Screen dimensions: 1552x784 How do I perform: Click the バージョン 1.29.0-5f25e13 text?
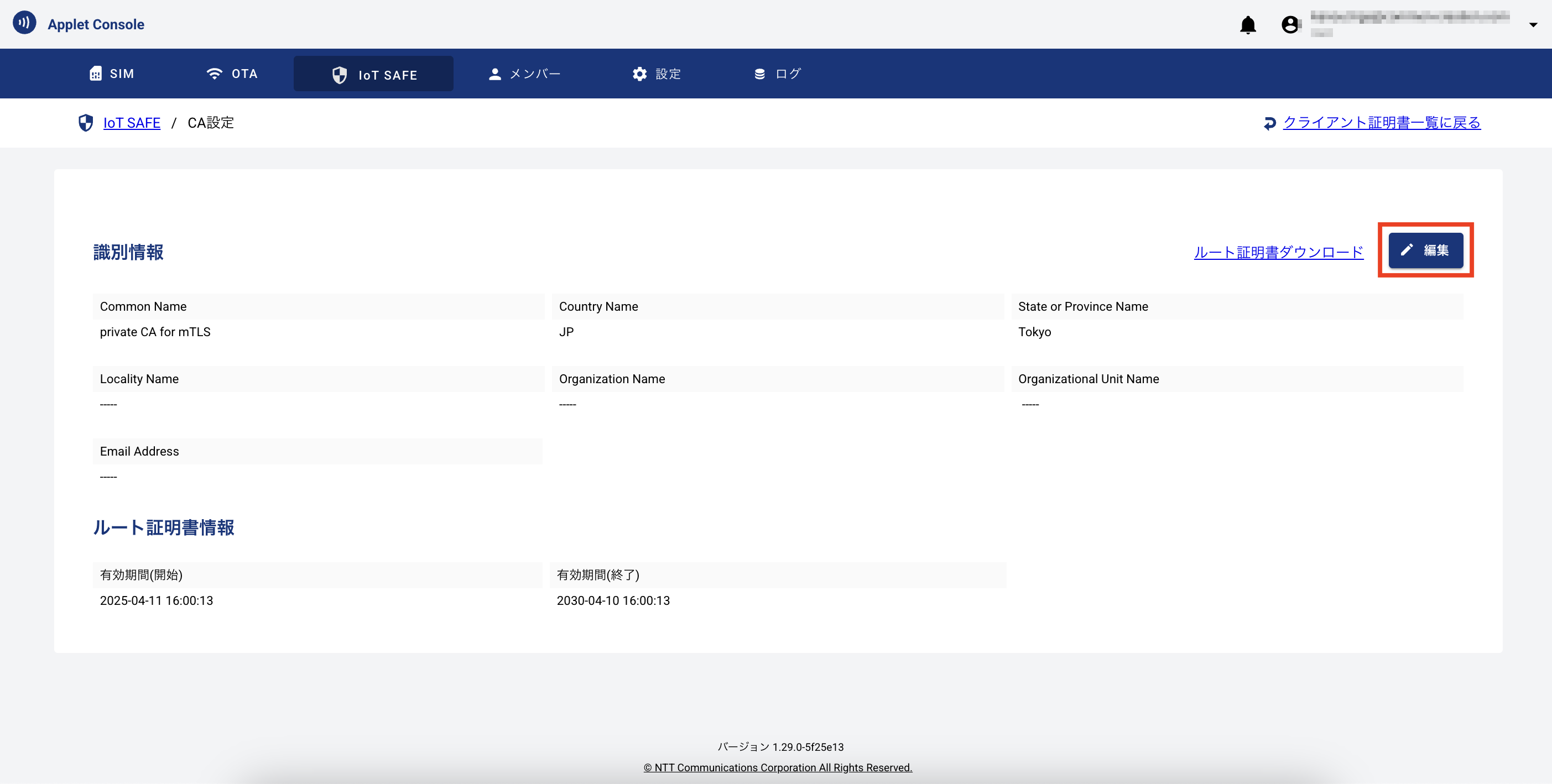[780, 746]
